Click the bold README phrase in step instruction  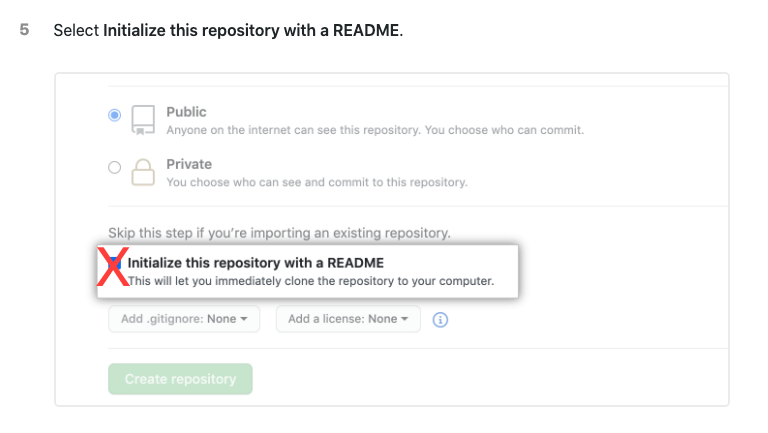pyautogui.click(x=251, y=30)
